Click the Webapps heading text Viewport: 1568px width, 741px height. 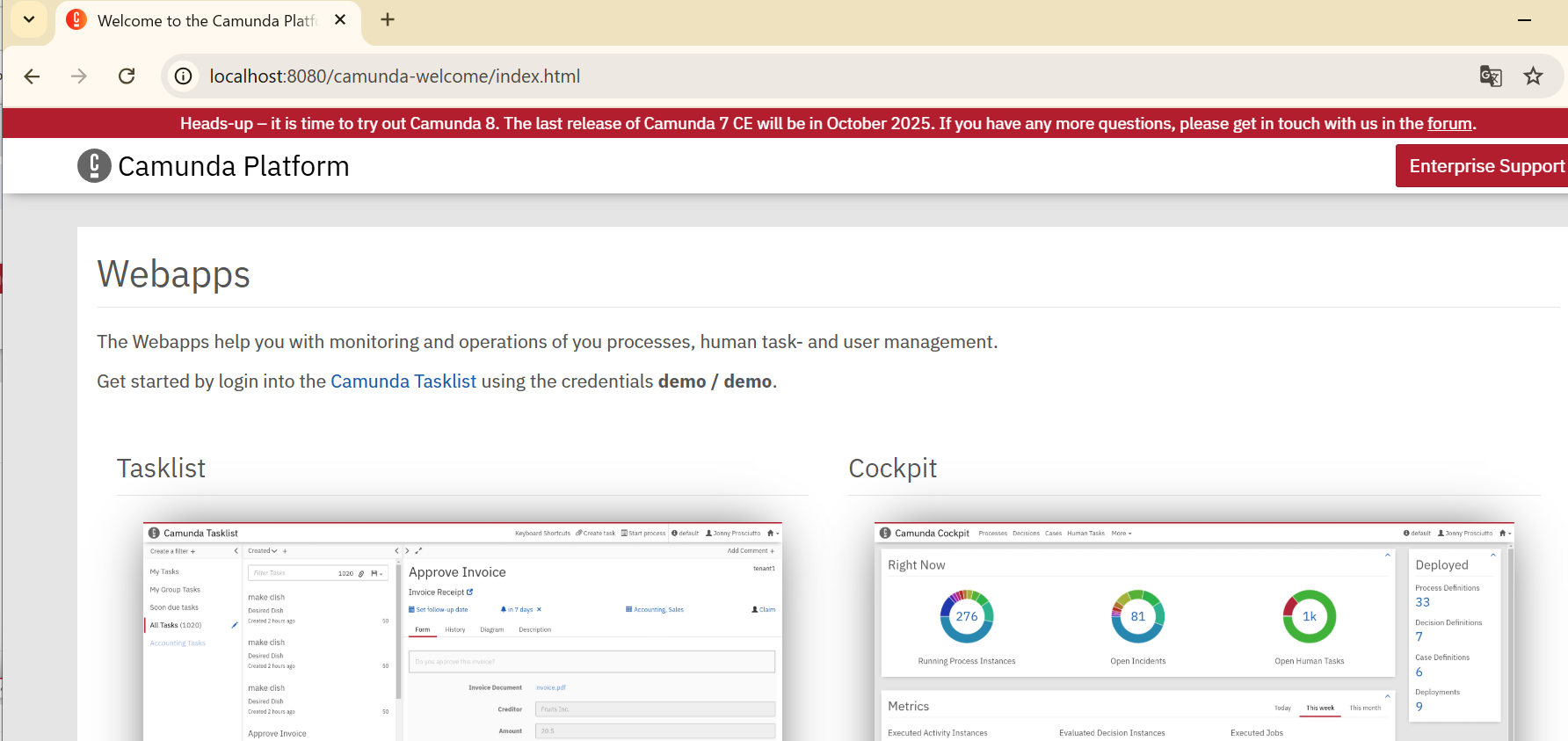point(174,274)
